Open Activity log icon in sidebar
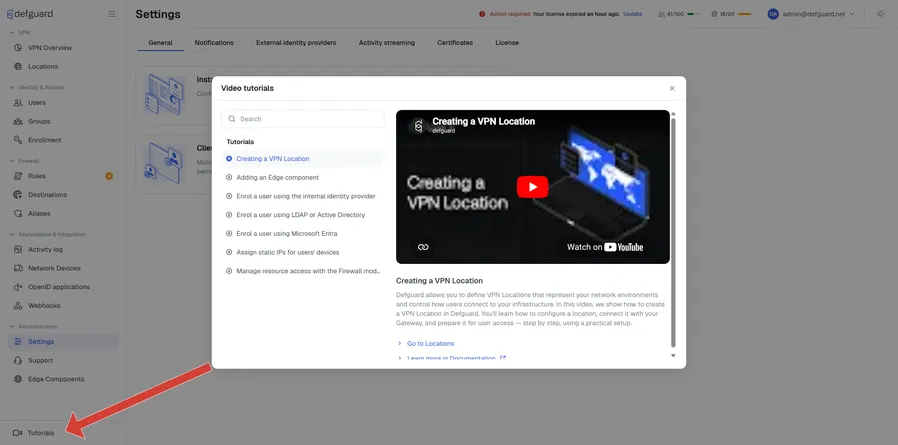The height and width of the screenshot is (445, 898). pos(18,250)
